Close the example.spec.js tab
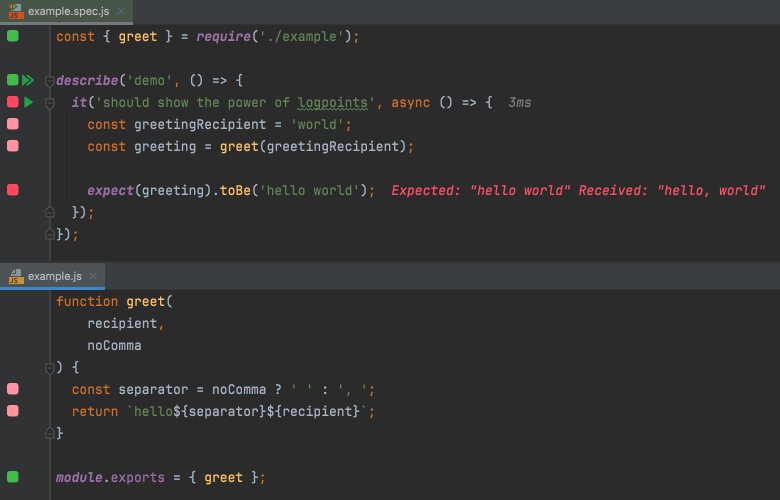 click(x=121, y=11)
